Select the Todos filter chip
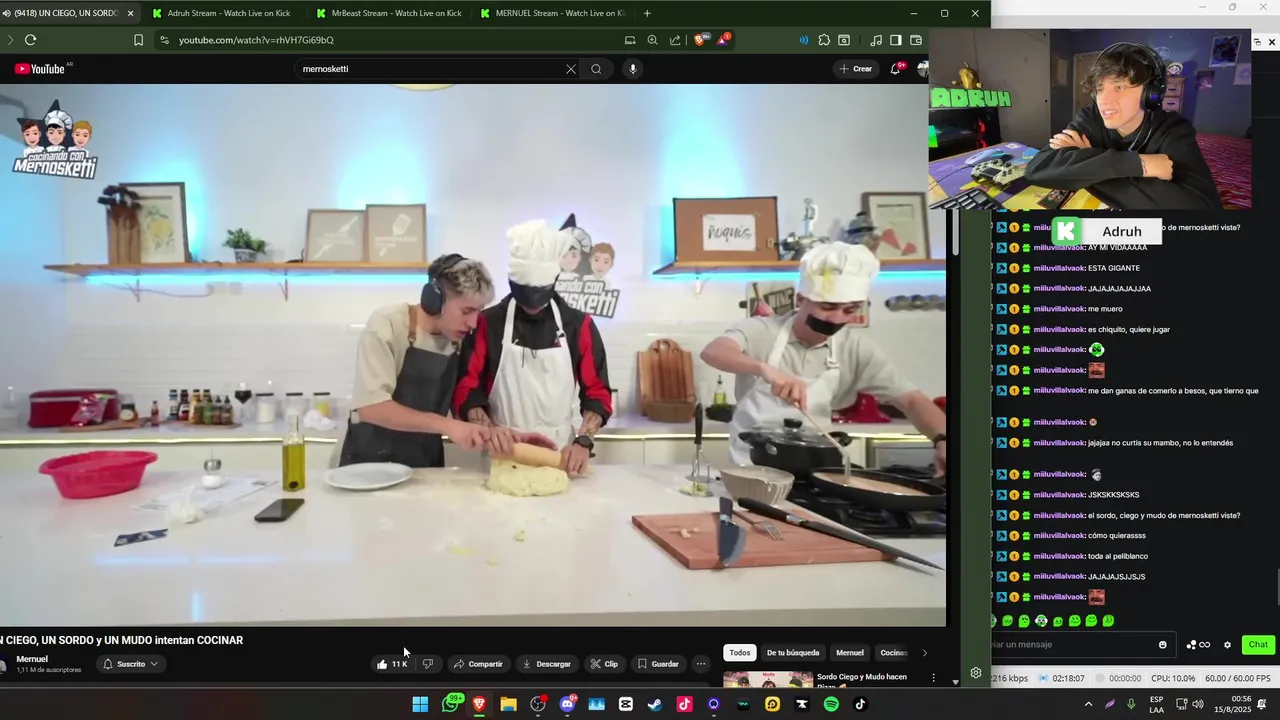Screen dimensions: 1280x720 pyautogui.click(x=740, y=653)
